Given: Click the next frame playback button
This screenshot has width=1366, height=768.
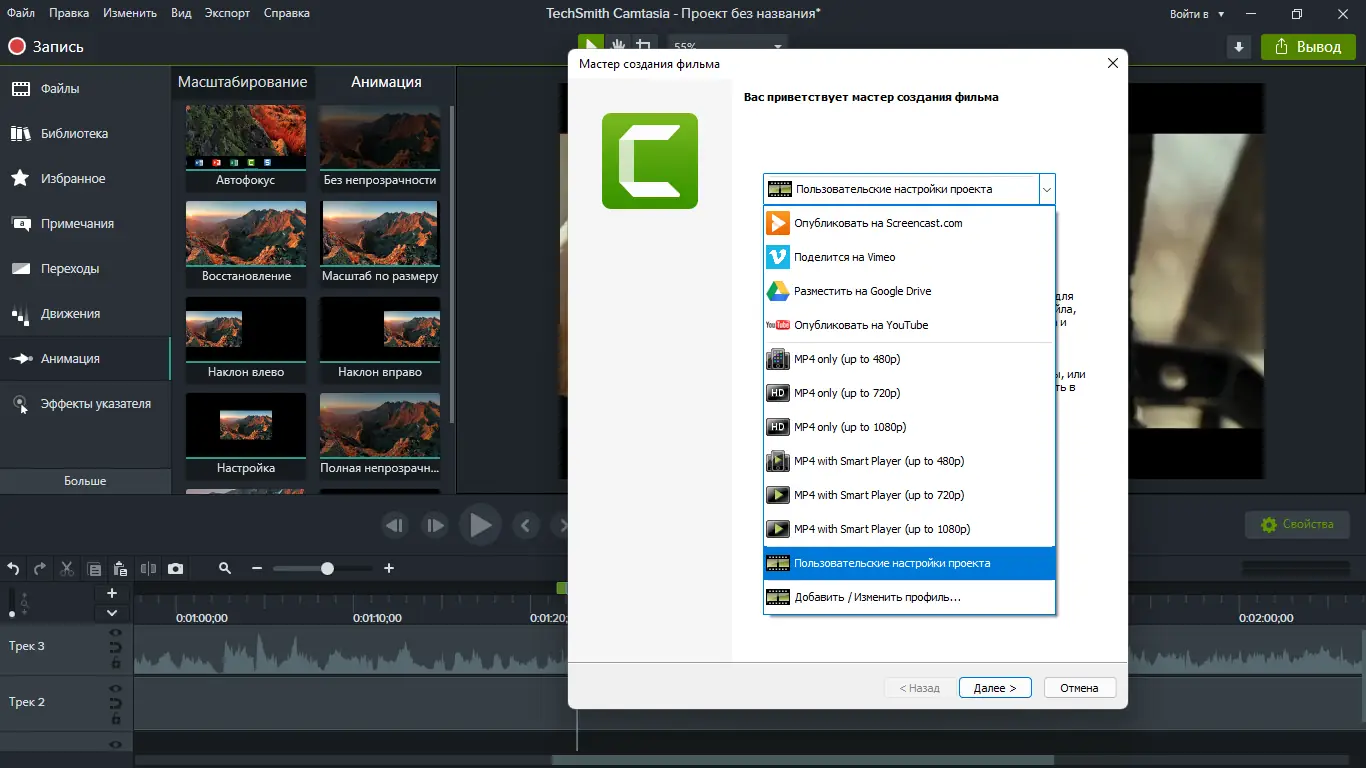Looking at the screenshot, I should tap(435, 525).
